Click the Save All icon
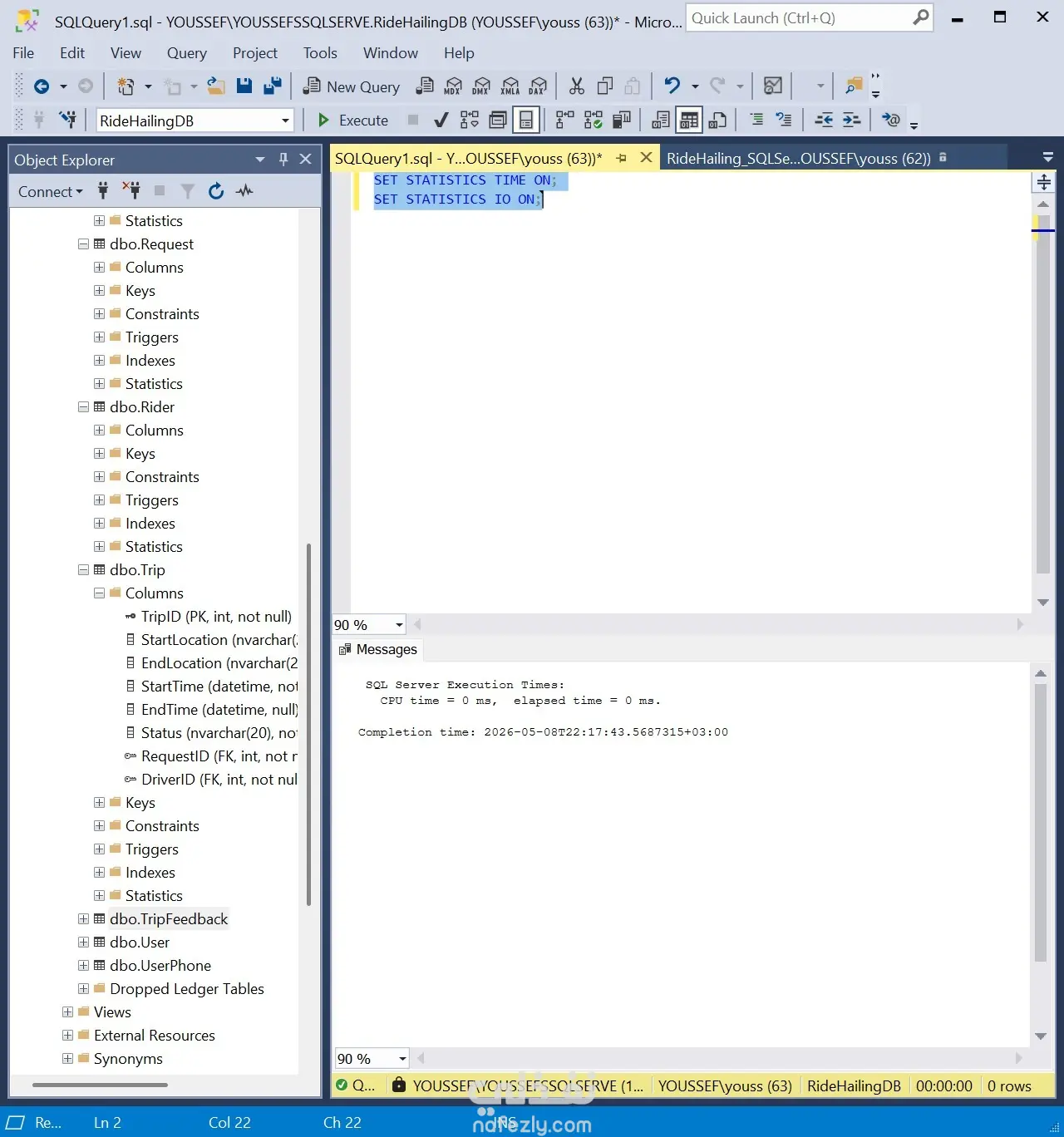Viewport: 1064px width, 1137px height. tap(272, 86)
